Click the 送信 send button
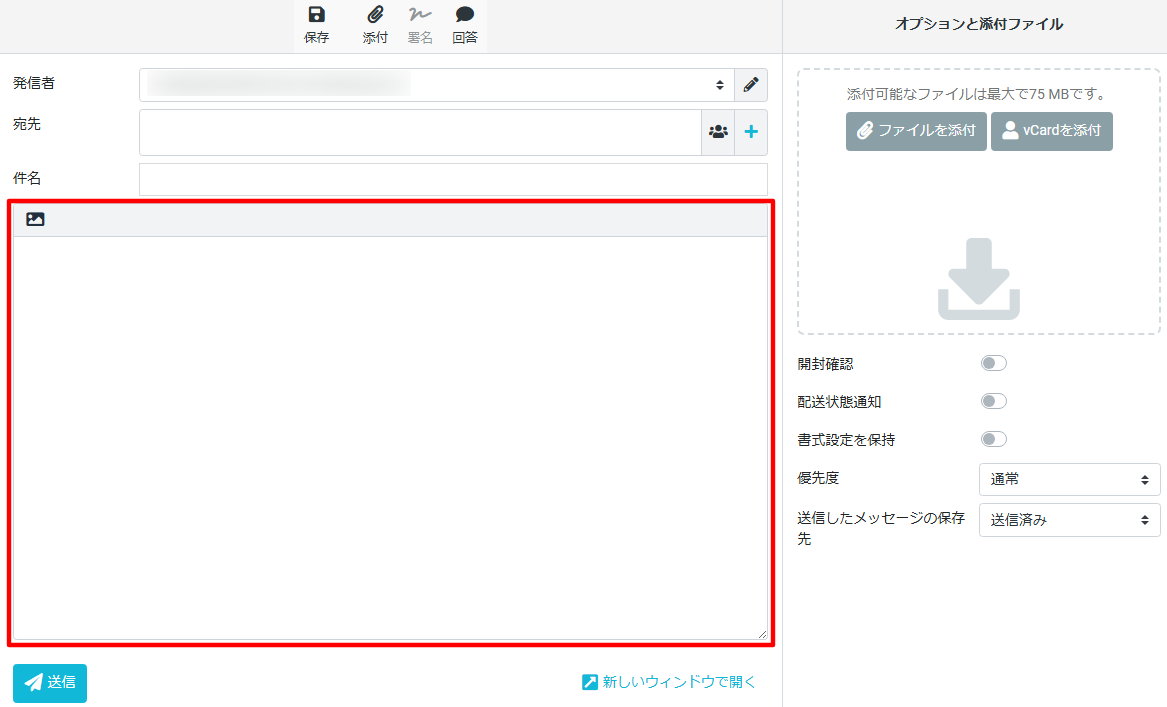This screenshot has height=707, width=1167. click(50, 682)
